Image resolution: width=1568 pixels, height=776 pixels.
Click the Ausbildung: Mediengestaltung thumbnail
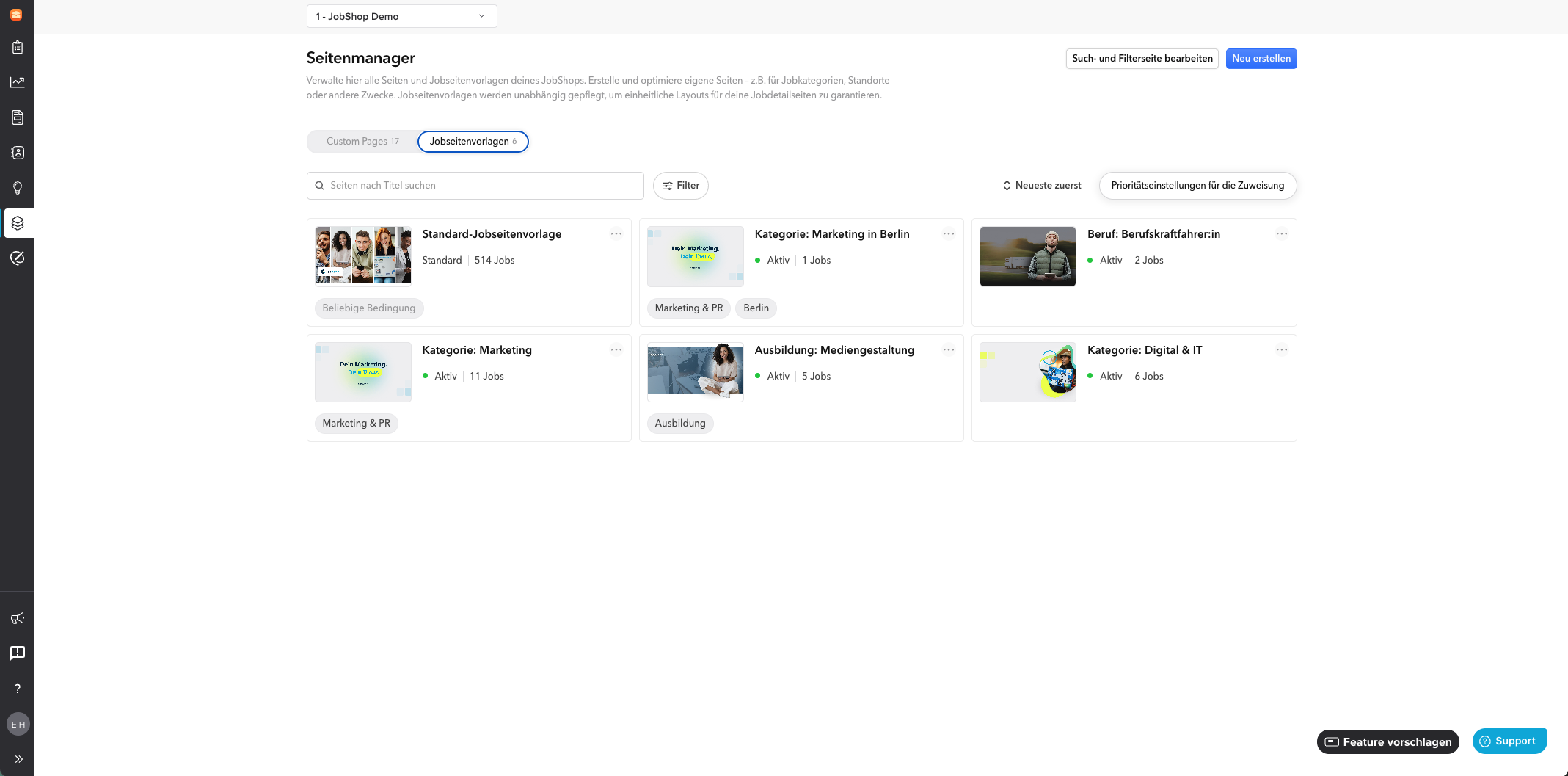pyautogui.click(x=696, y=372)
